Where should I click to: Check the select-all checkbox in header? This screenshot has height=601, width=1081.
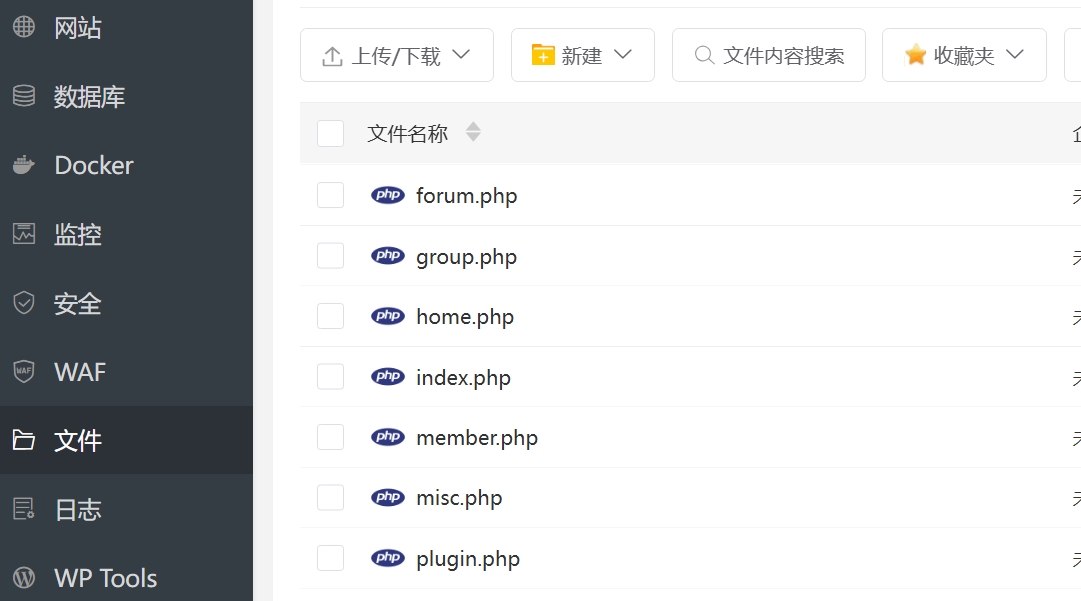point(330,133)
